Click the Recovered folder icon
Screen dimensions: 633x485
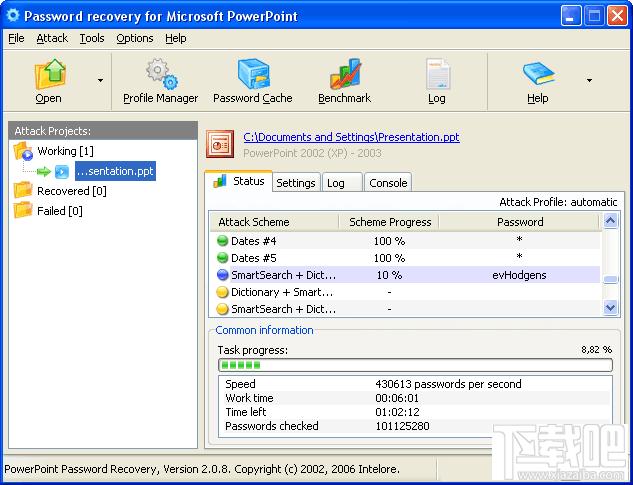coord(23,190)
